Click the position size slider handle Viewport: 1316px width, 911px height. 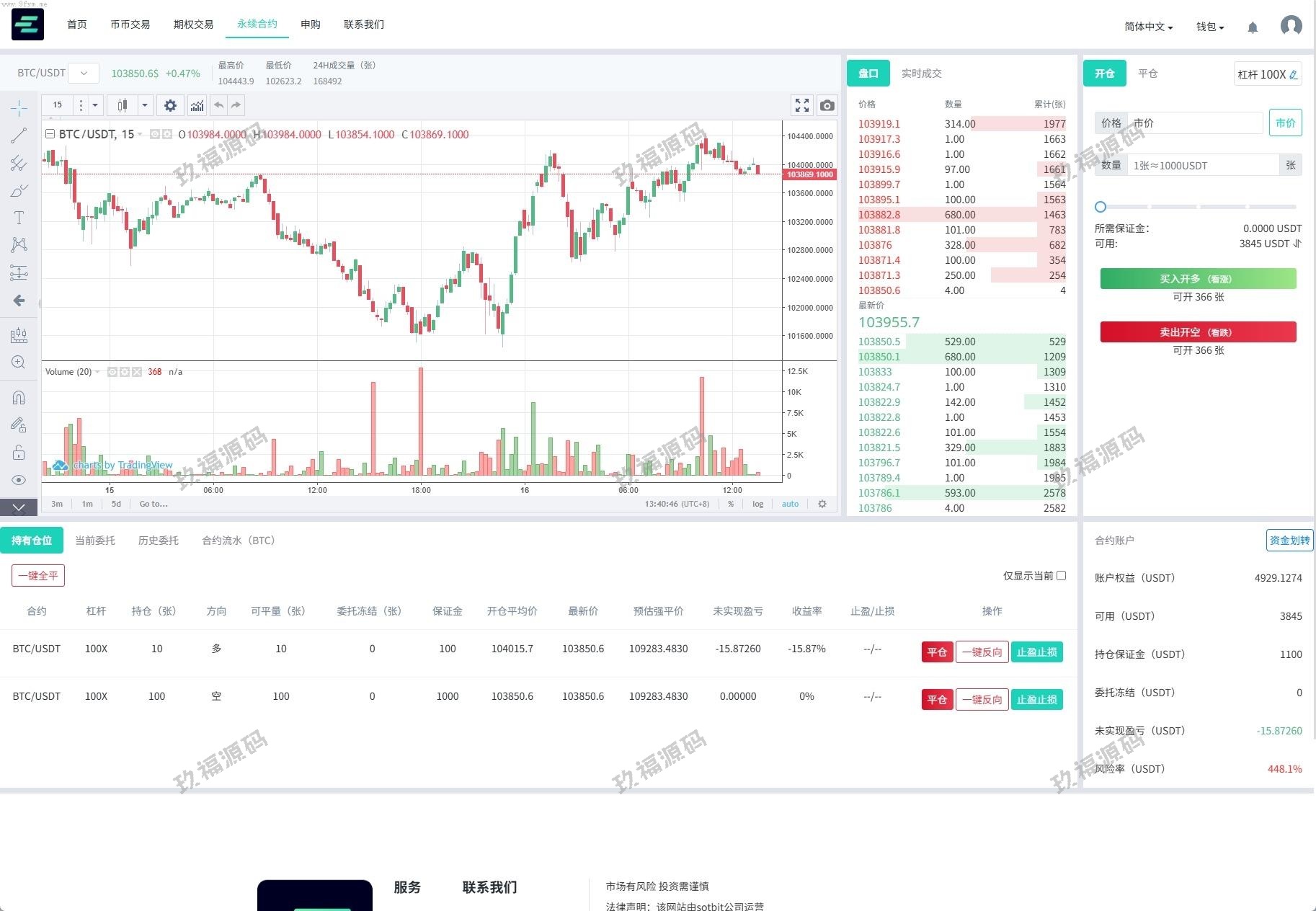(x=1100, y=207)
